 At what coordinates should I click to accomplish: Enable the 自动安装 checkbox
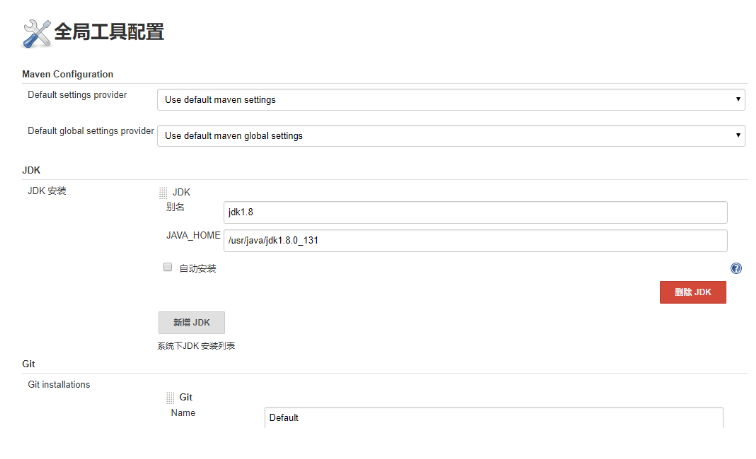[168, 268]
